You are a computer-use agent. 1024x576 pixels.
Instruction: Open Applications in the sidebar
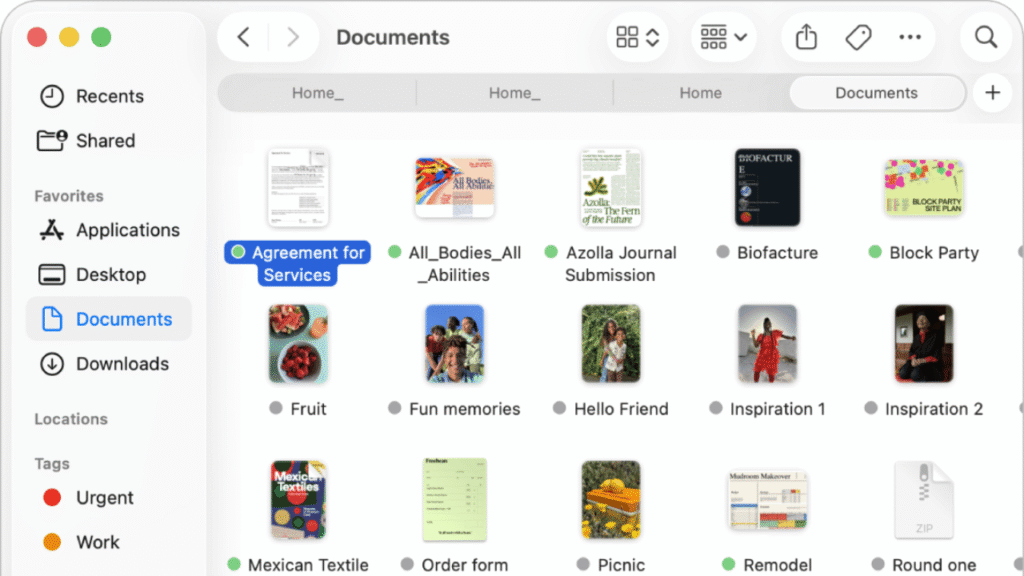click(x=109, y=230)
